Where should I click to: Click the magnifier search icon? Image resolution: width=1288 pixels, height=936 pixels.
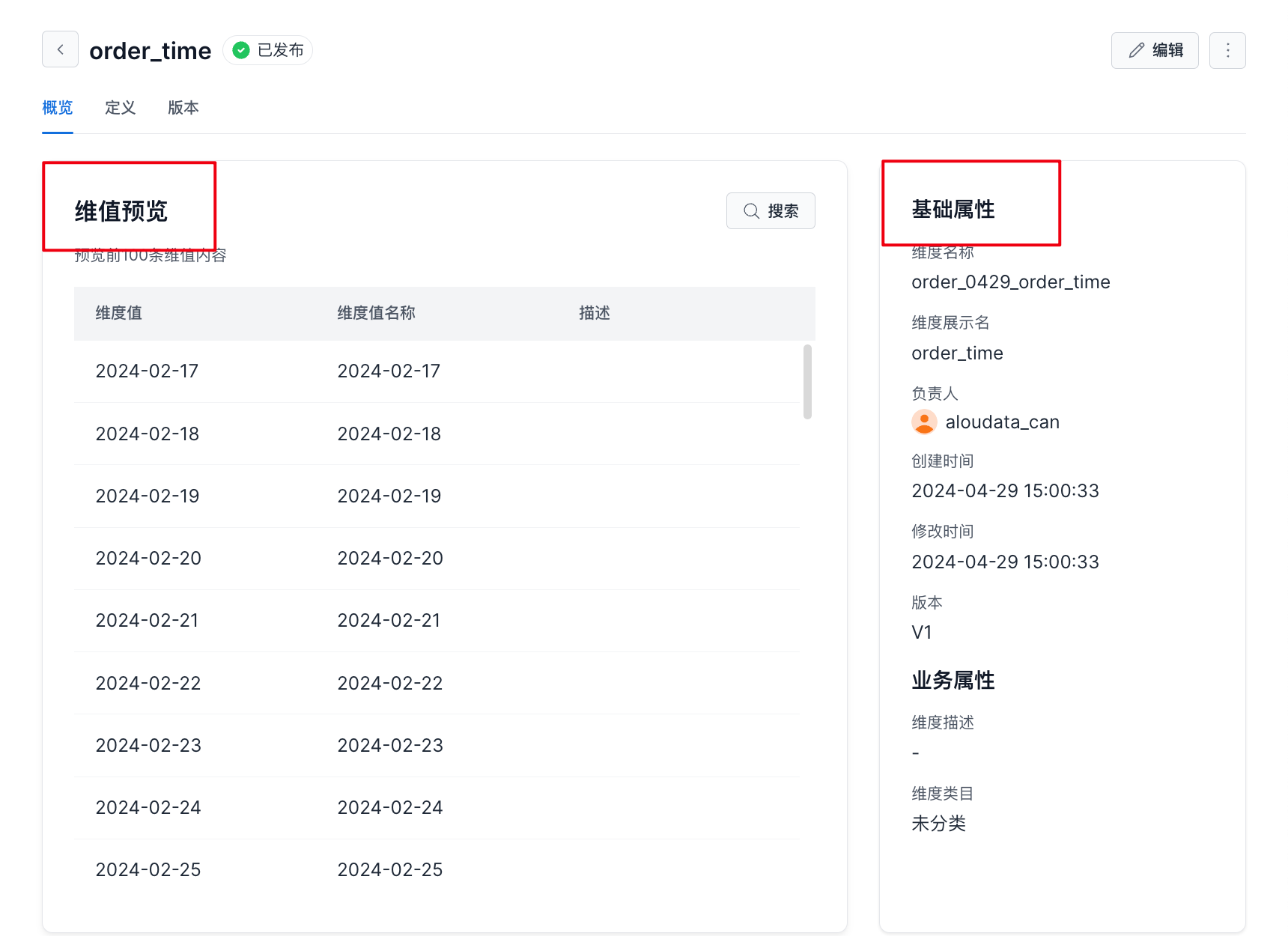pos(751,211)
